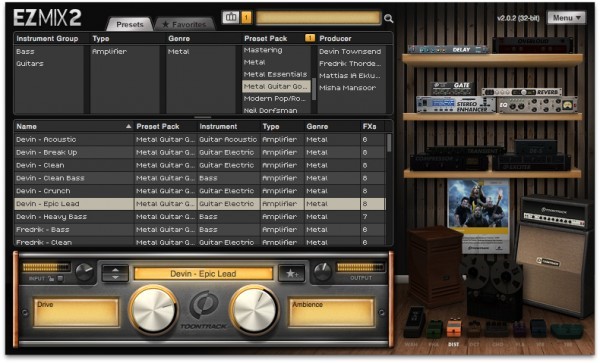The image size is (600, 363).
Task: Click the amplifier head on the cabinet
Action: click(x=555, y=213)
